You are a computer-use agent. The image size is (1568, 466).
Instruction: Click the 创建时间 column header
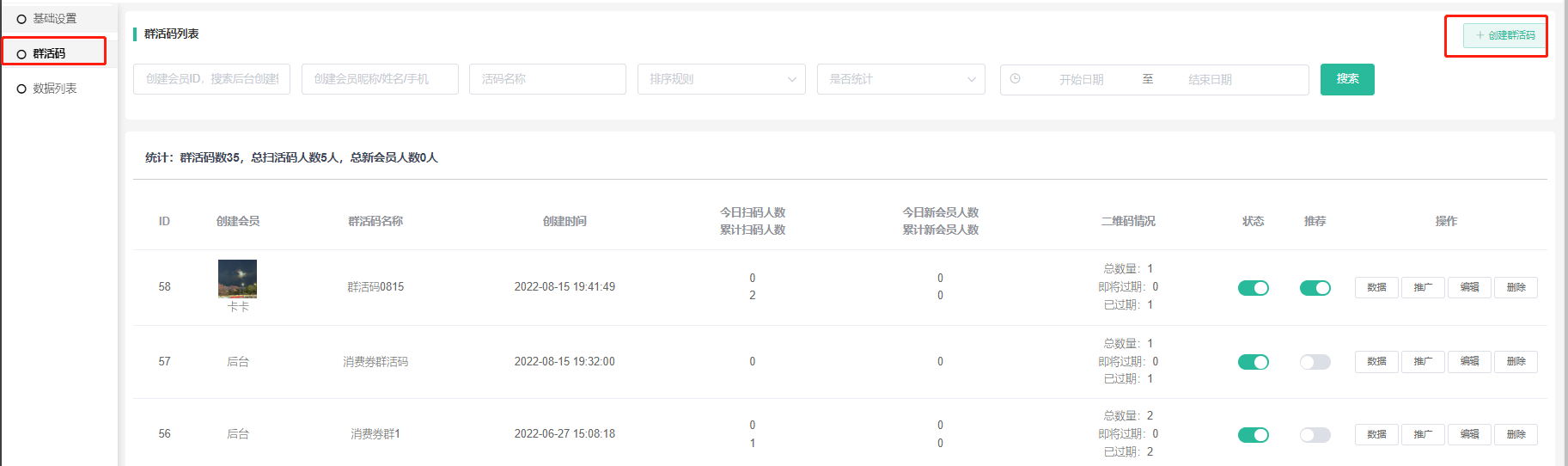[564, 221]
